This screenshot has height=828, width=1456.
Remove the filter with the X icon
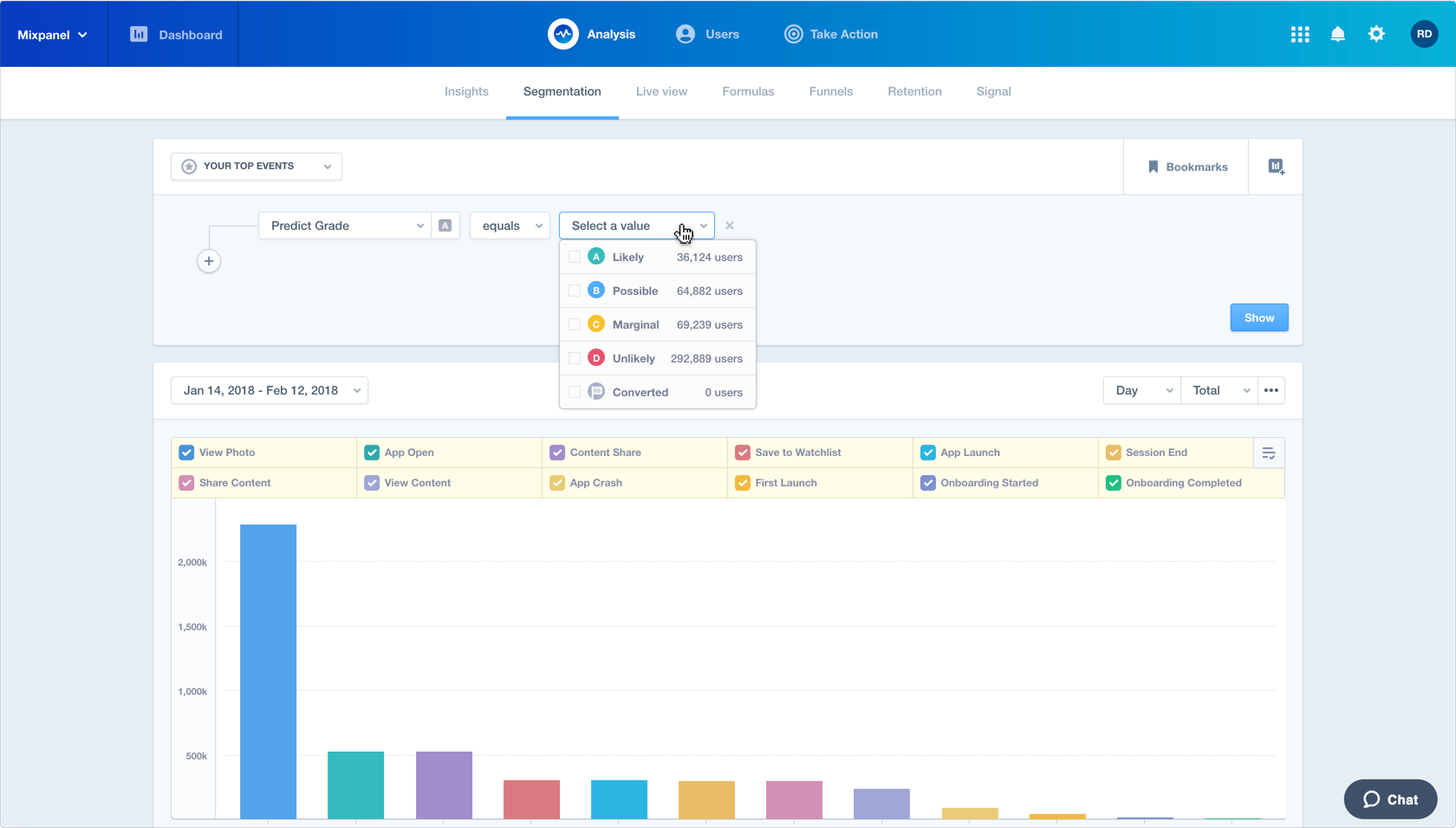(x=730, y=225)
